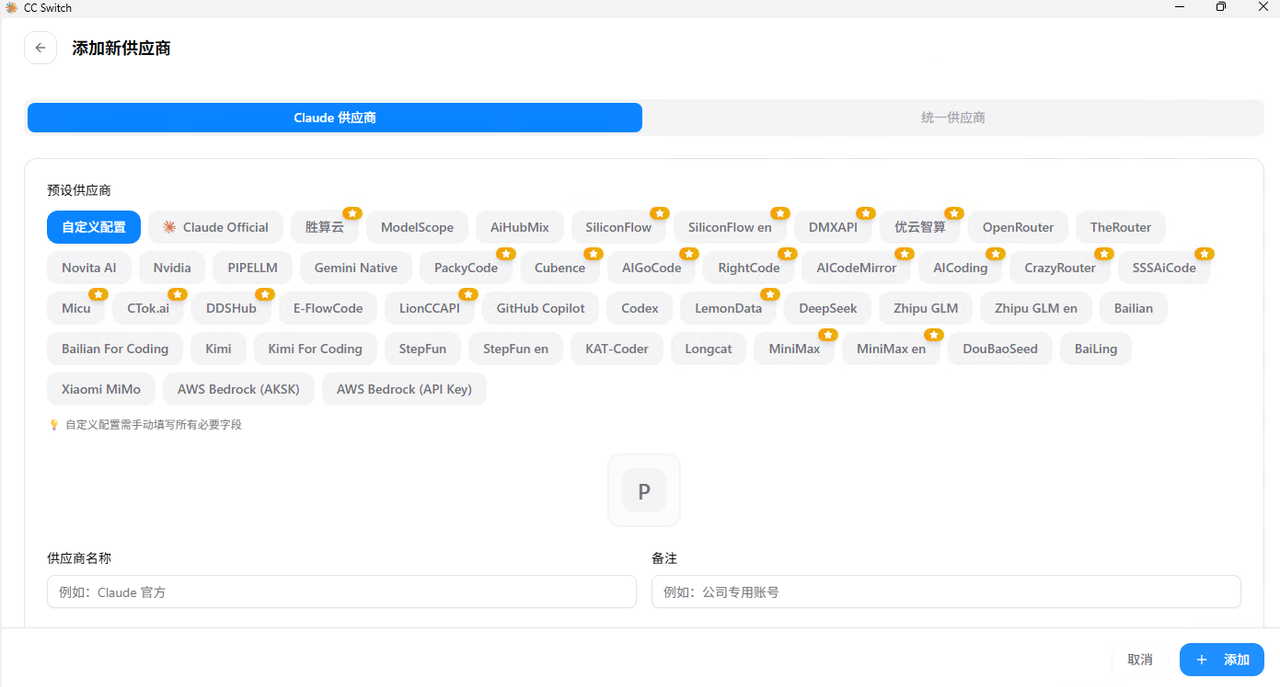Select the 自定义配置 preset
Viewport: 1280px width, 687px height.
point(94,227)
